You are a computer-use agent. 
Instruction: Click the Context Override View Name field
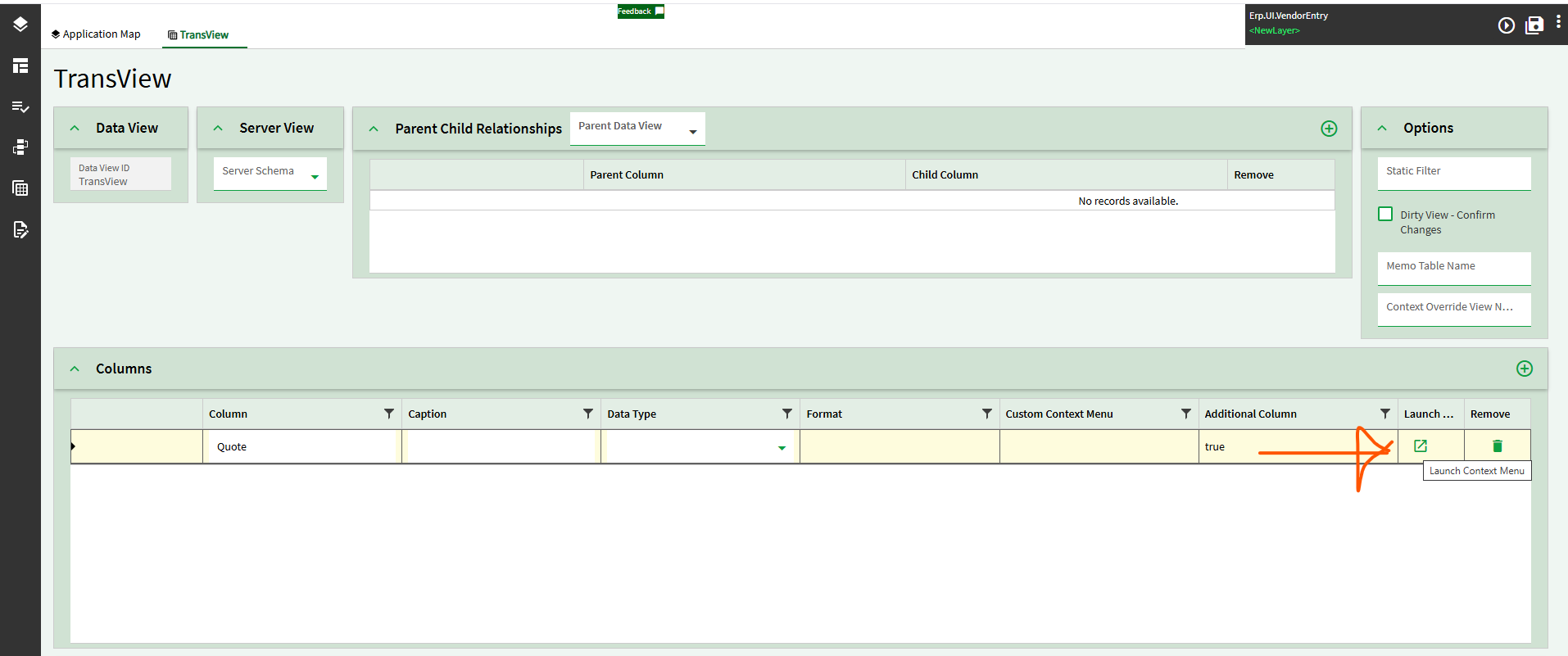1454,310
